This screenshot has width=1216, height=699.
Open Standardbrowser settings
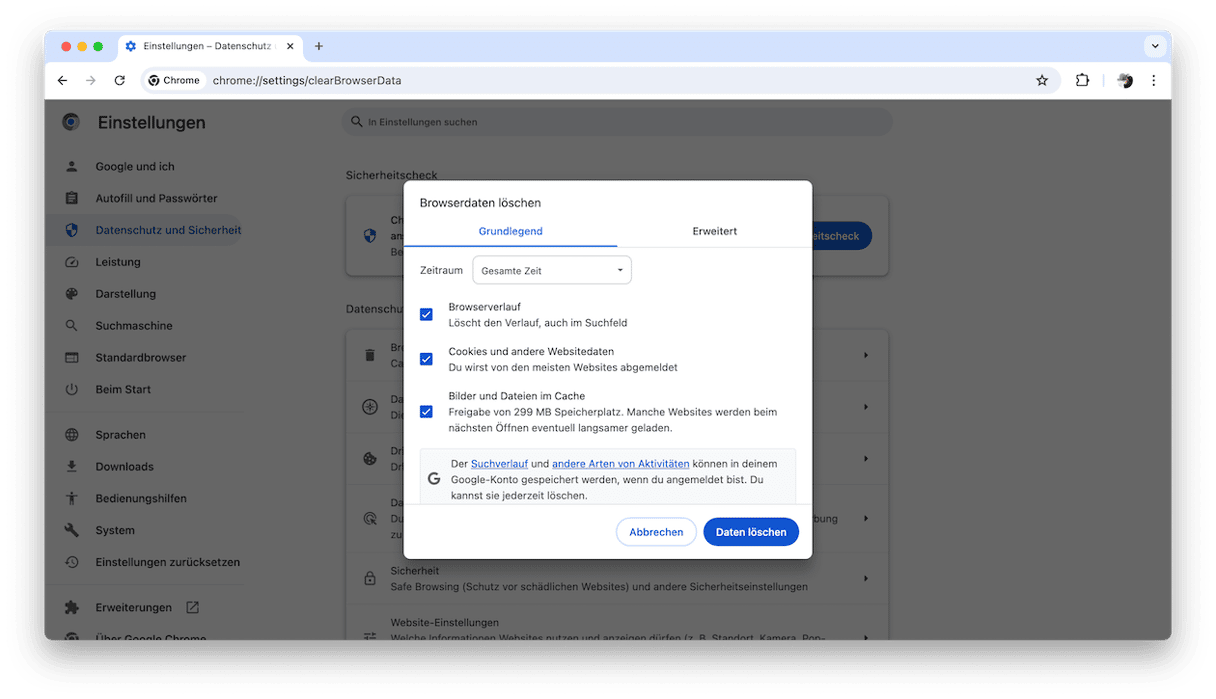coord(141,358)
